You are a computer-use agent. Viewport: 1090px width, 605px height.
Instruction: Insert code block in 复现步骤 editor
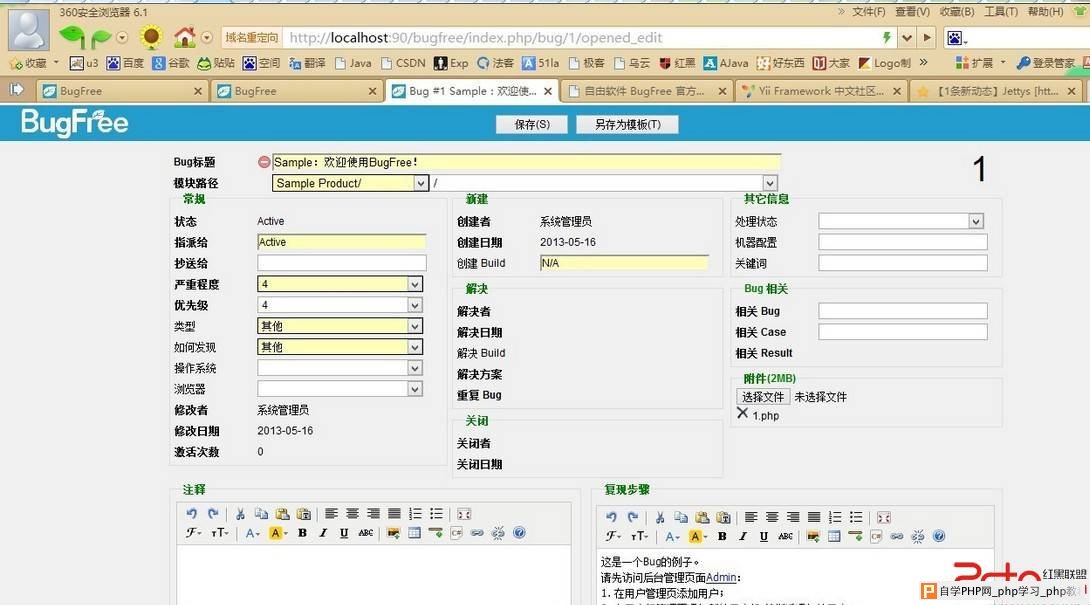tap(876, 536)
